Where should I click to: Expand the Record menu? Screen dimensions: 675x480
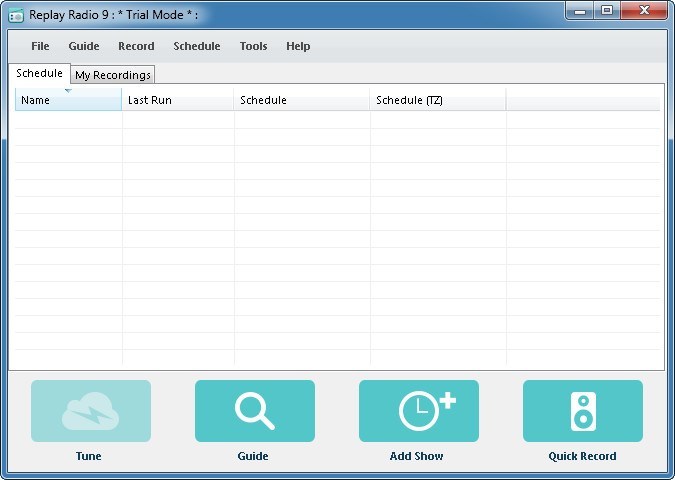[136, 46]
